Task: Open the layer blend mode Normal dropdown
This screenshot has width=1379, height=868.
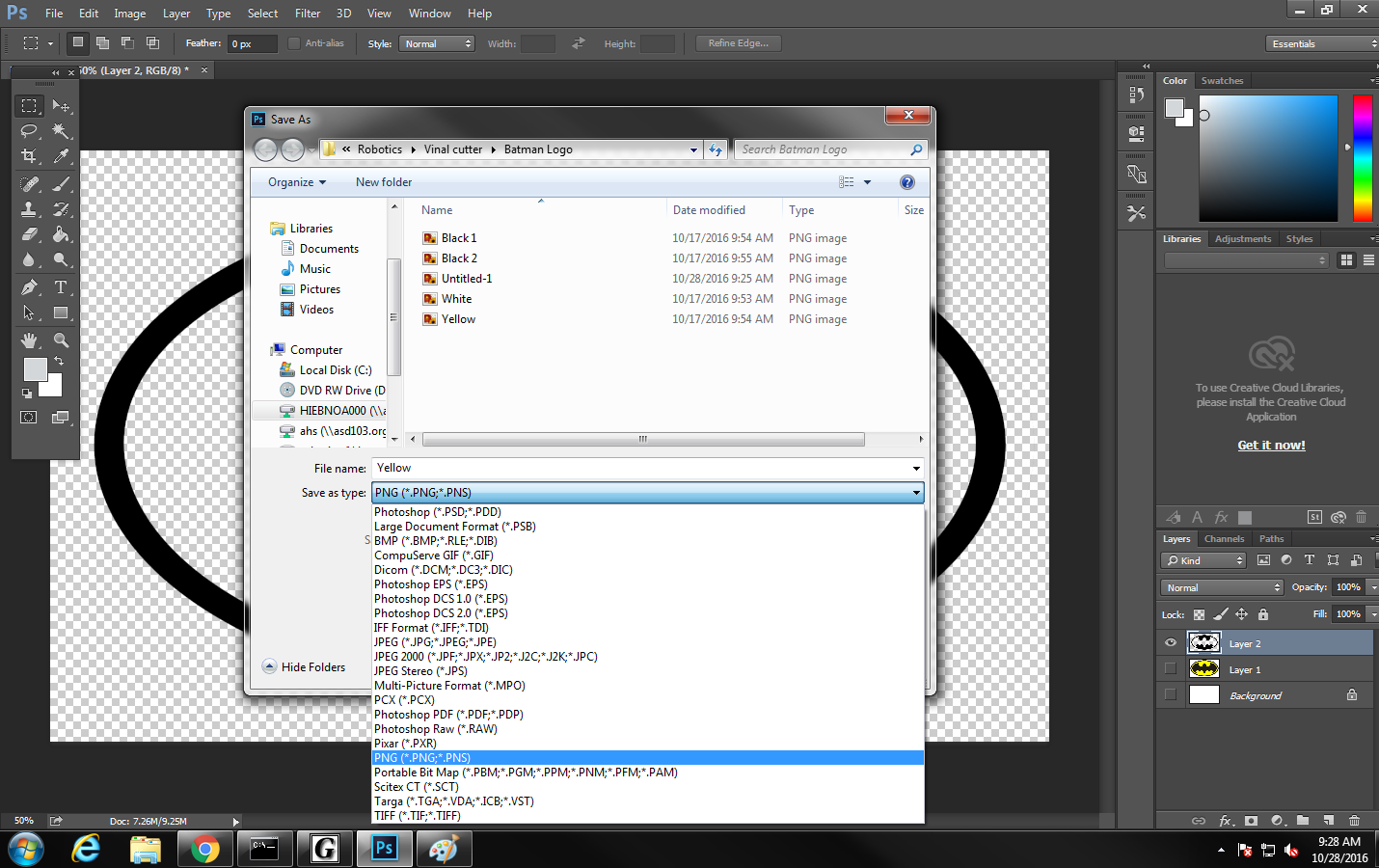Action: point(1222,587)
